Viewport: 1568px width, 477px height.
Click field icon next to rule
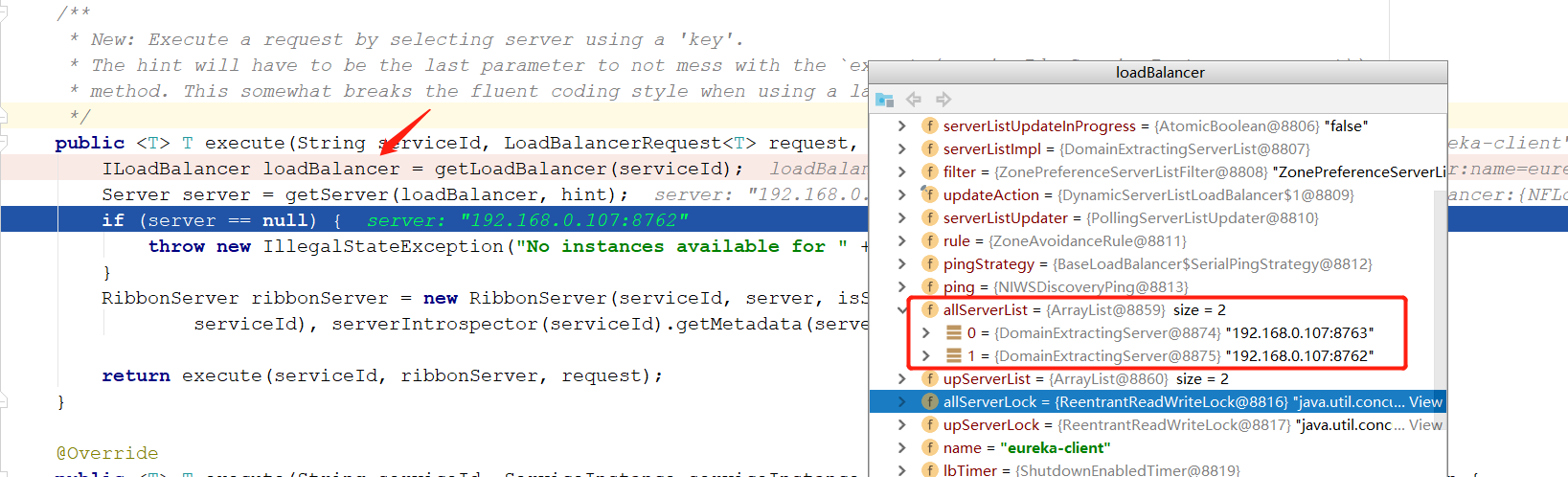click(929, 240)
